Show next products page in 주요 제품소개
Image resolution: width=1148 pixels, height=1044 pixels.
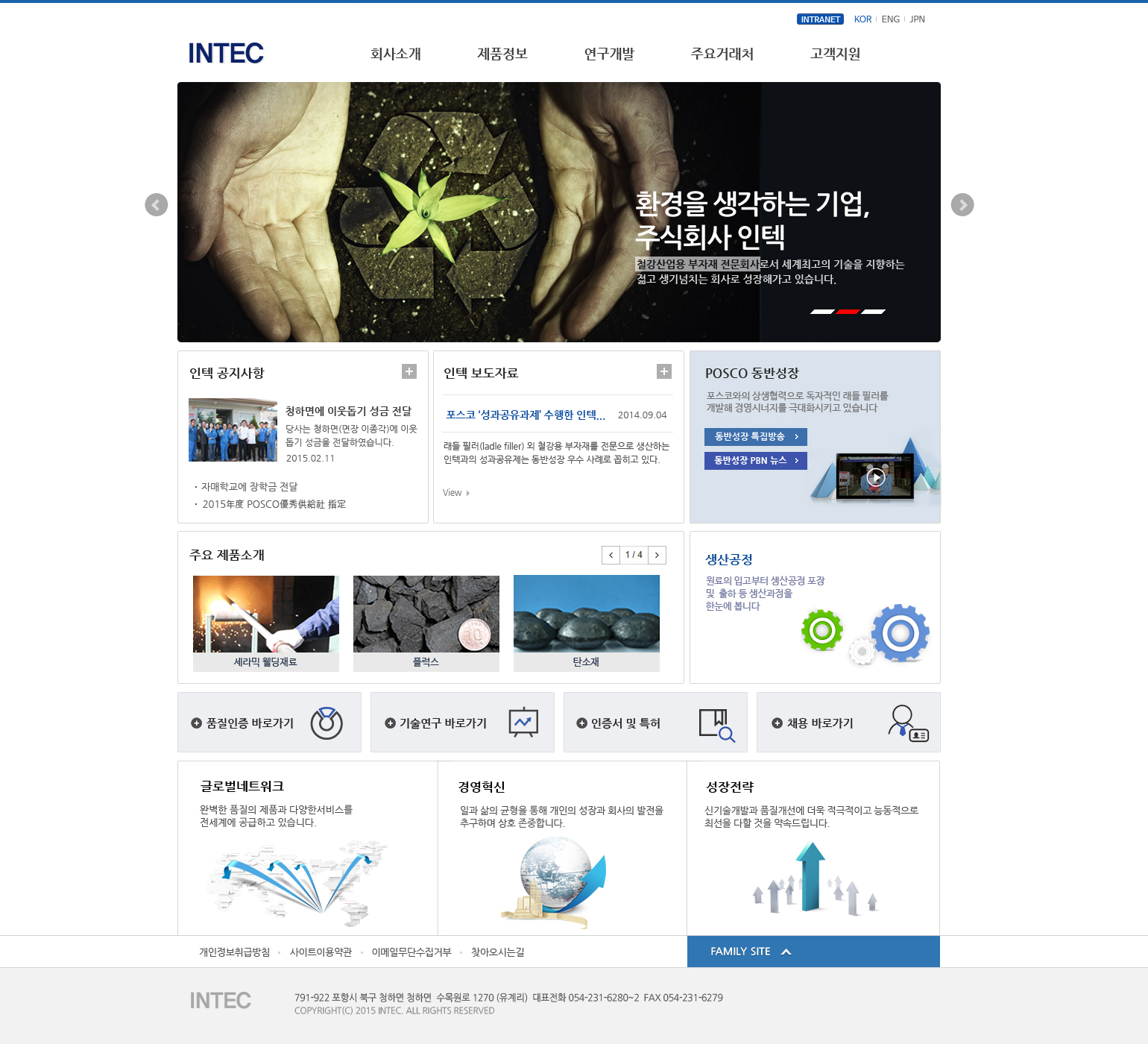pos(657,555)
